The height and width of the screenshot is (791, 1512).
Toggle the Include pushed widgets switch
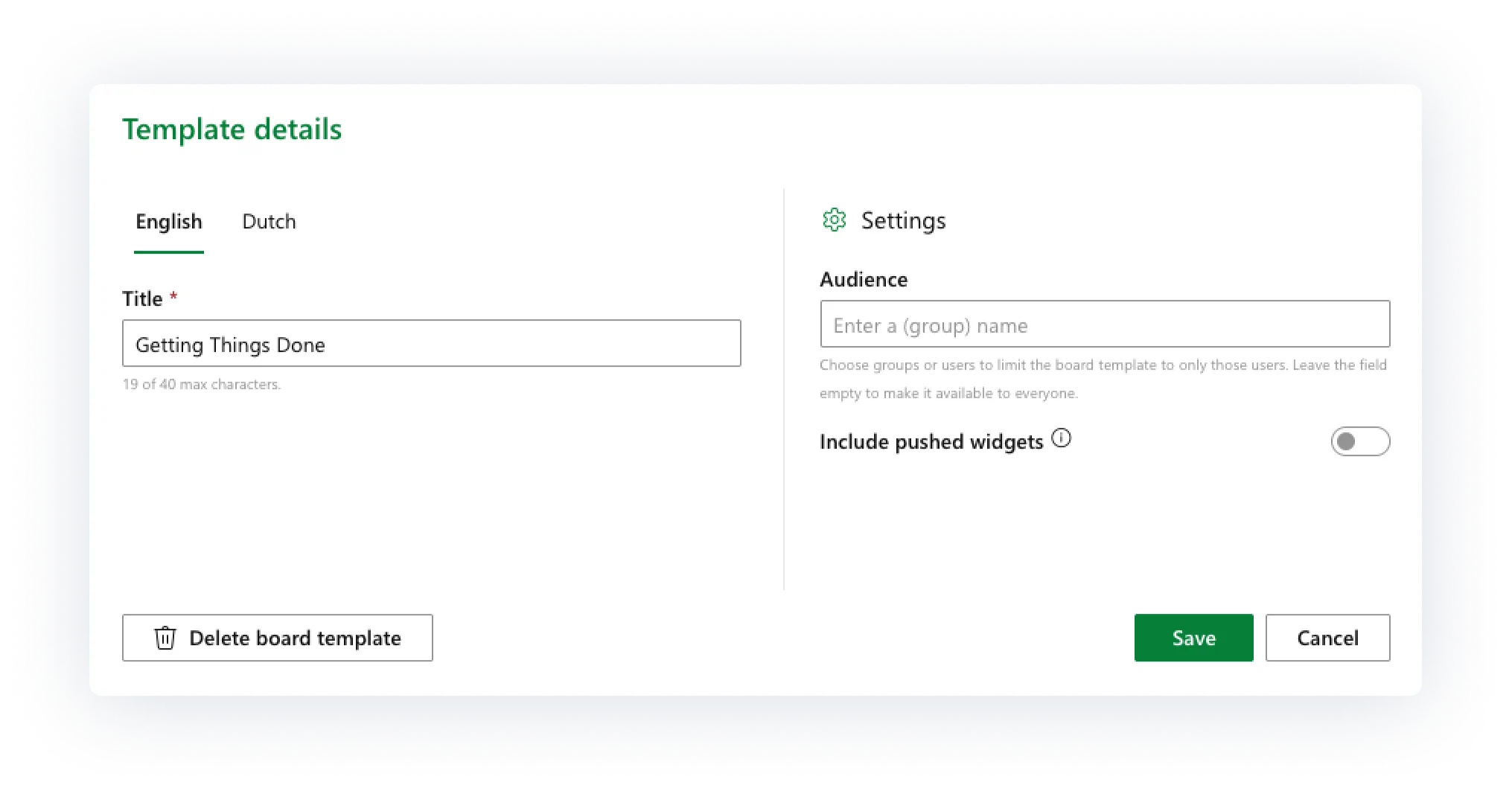(x=1360, y=441)
